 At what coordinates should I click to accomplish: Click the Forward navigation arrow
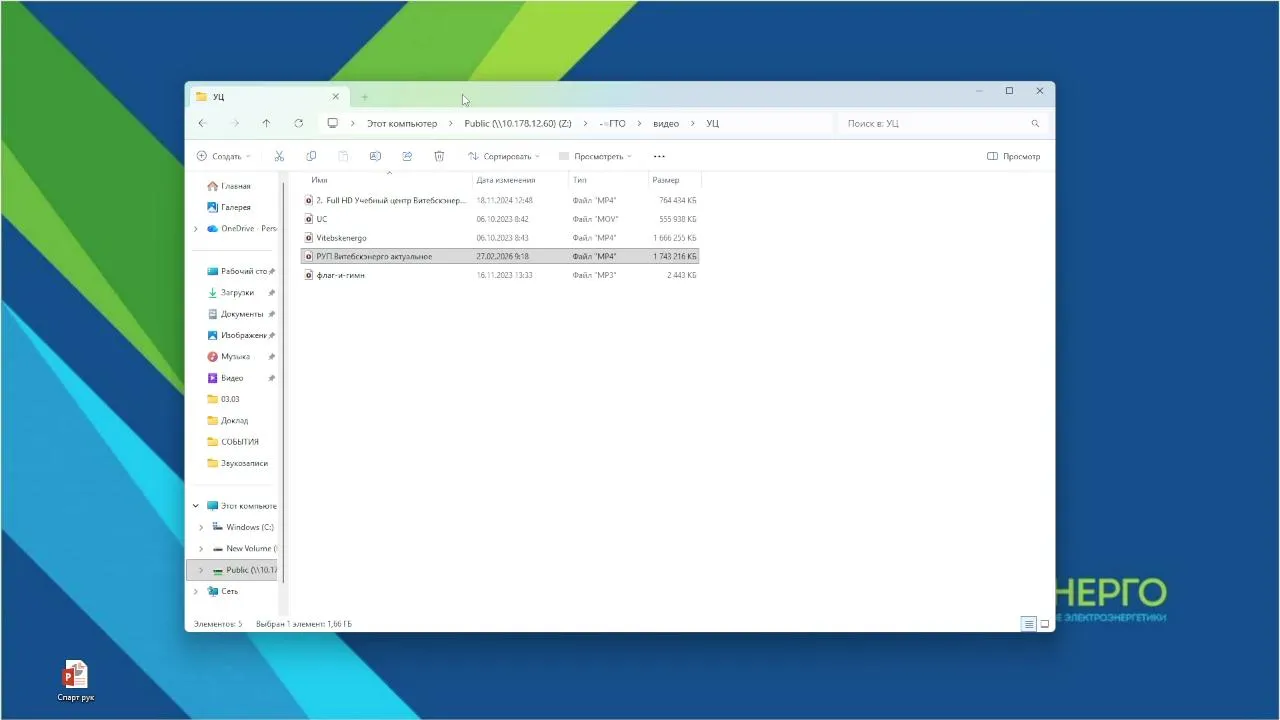[x=235, y=123]
